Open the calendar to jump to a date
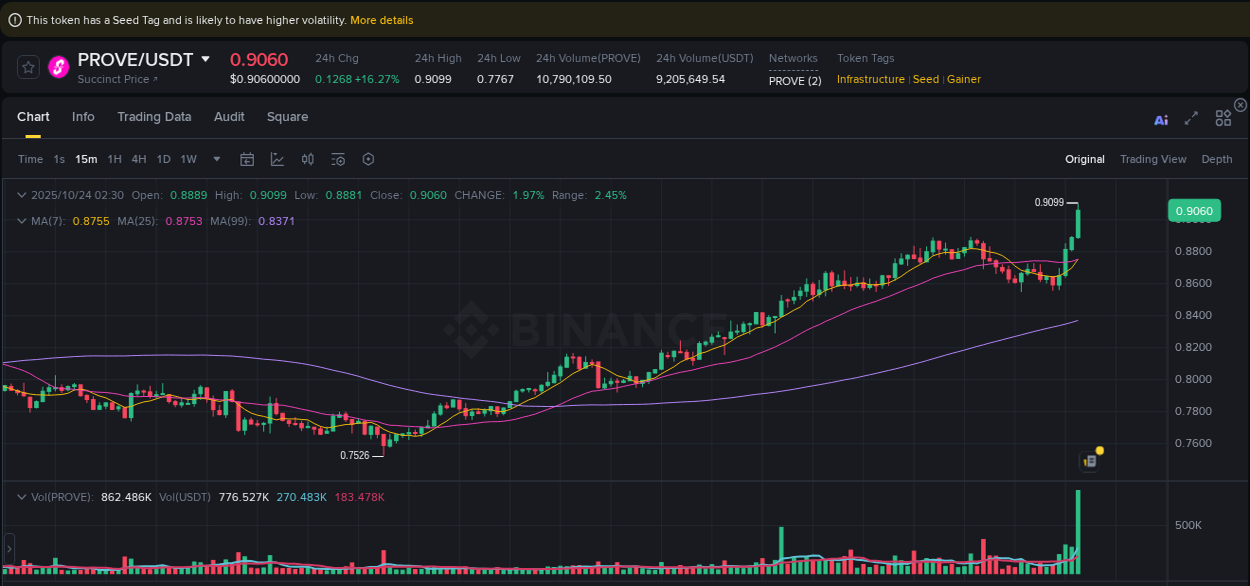This screenshot has height=586, width=1250. (247, 159)
